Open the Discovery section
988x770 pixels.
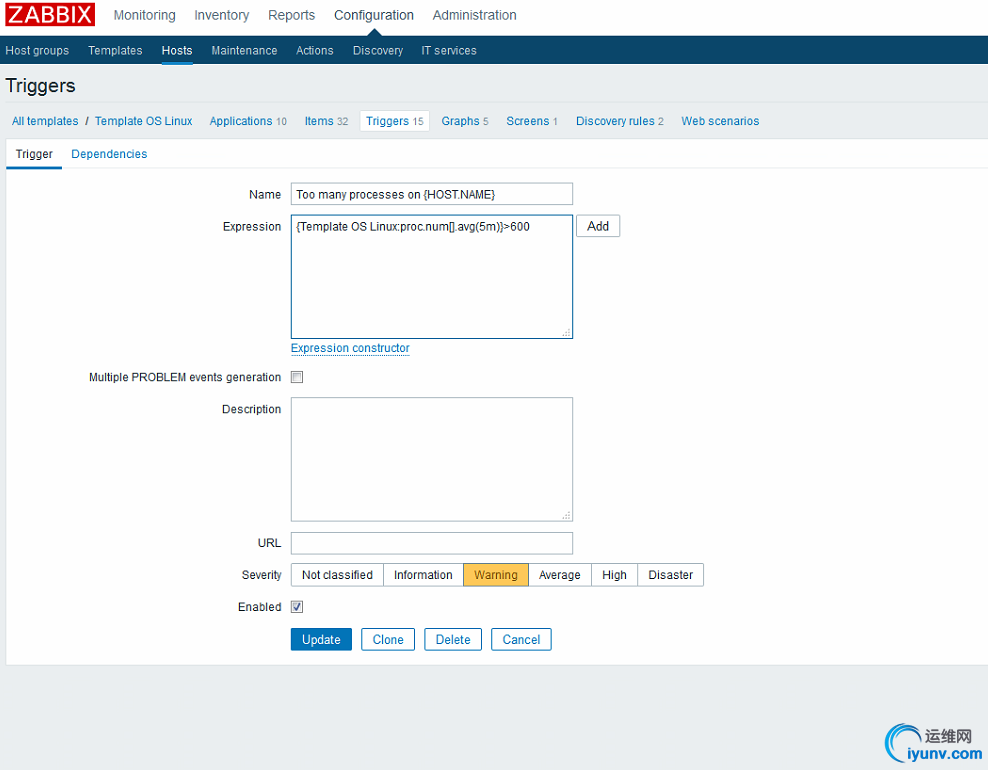tap(377, 50)
